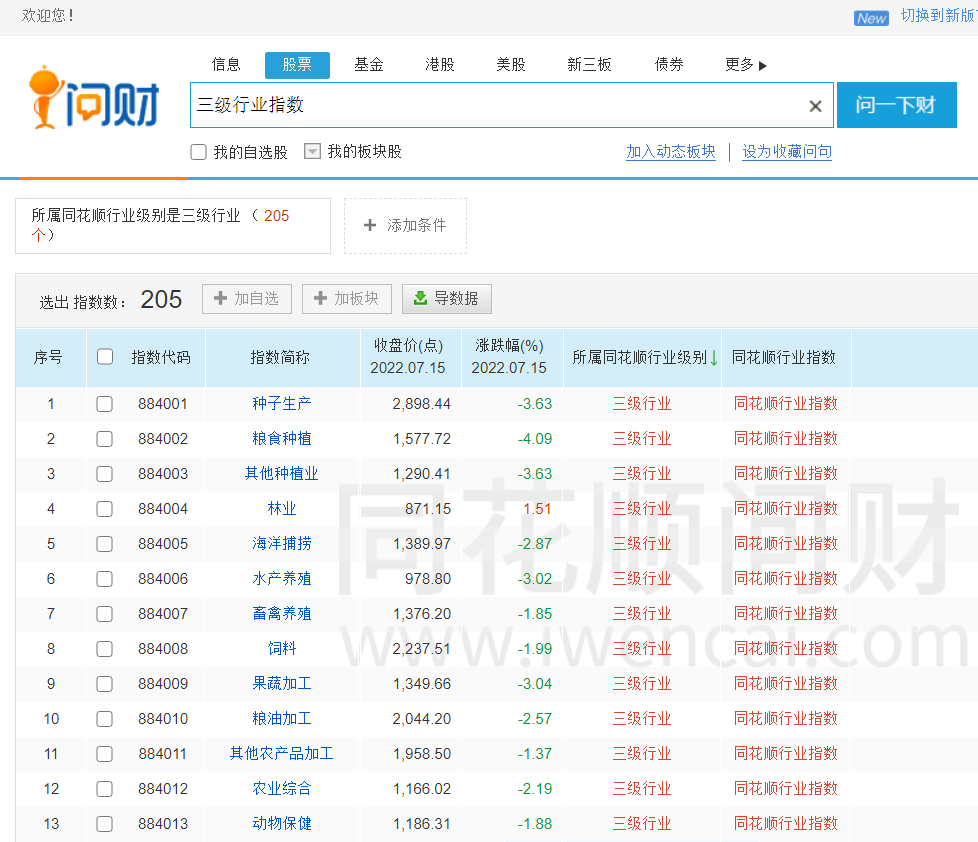The height and width of the screenshot is (842, 978).
Task: Check the box for row 884007
Action: coord(104,614)
